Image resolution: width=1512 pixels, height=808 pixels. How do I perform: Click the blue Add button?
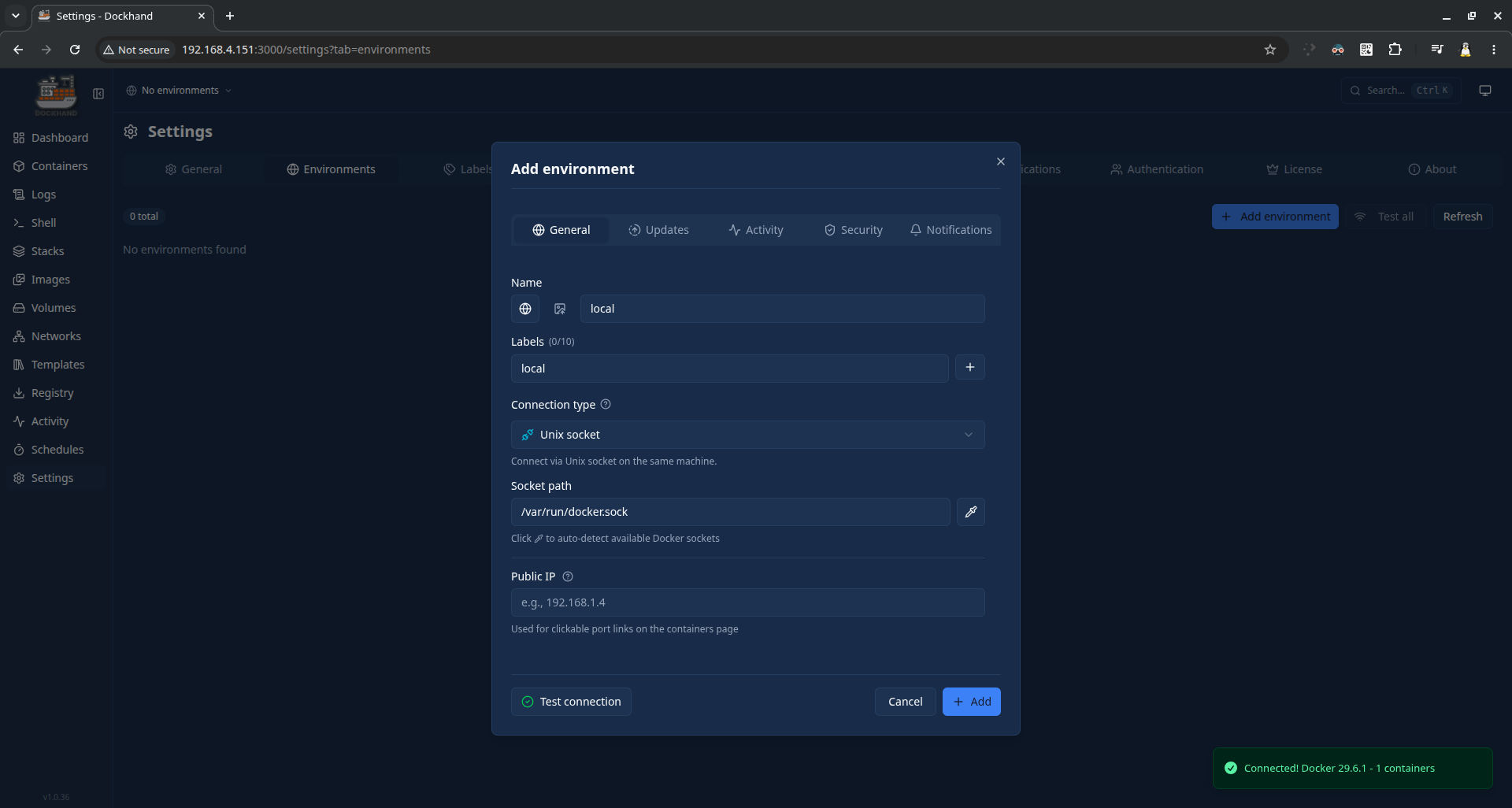click(x=971, y=702)
